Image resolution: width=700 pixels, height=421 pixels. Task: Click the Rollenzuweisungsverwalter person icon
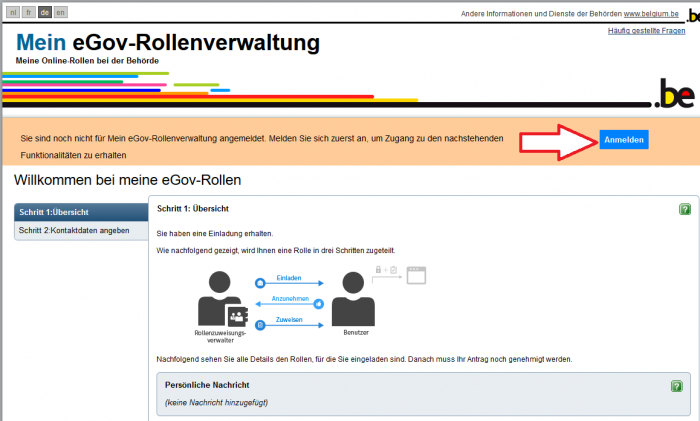[x=222, y=298]
